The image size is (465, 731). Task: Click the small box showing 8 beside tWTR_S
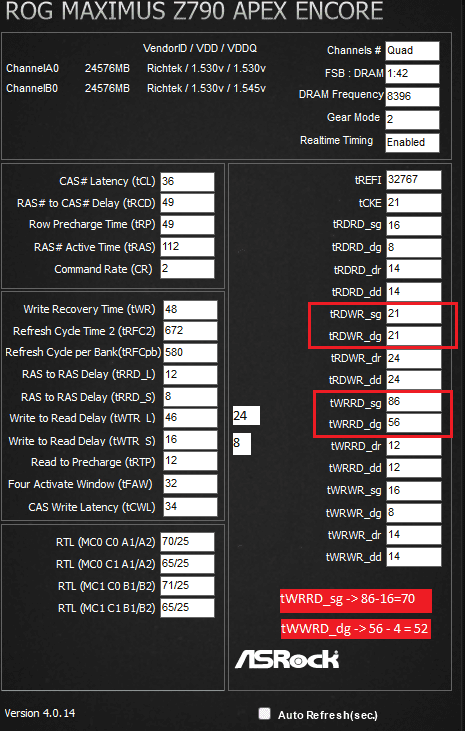(242, 444)
